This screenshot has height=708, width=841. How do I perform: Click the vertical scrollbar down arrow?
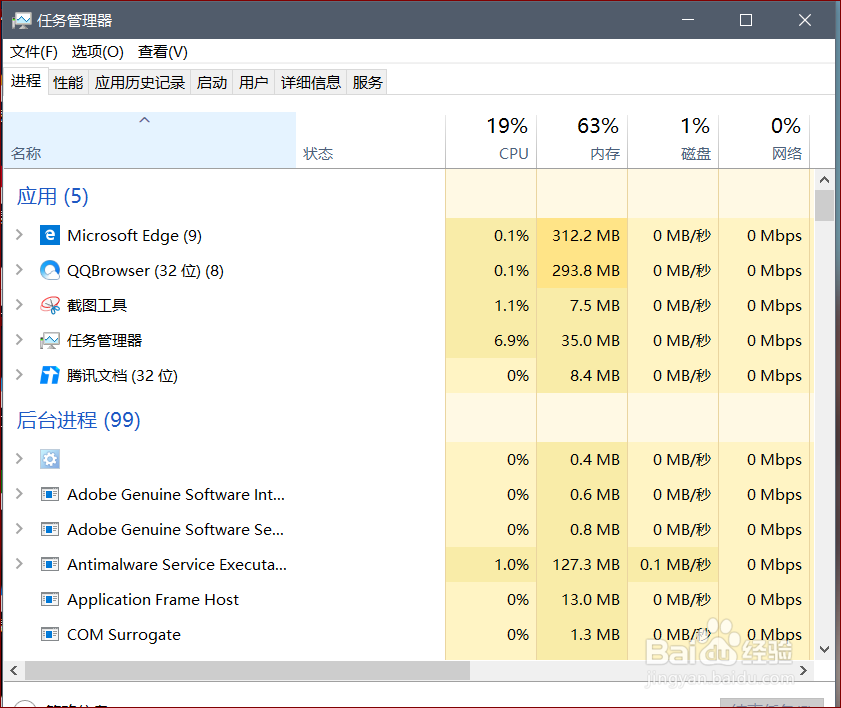(x=824, y=649)
